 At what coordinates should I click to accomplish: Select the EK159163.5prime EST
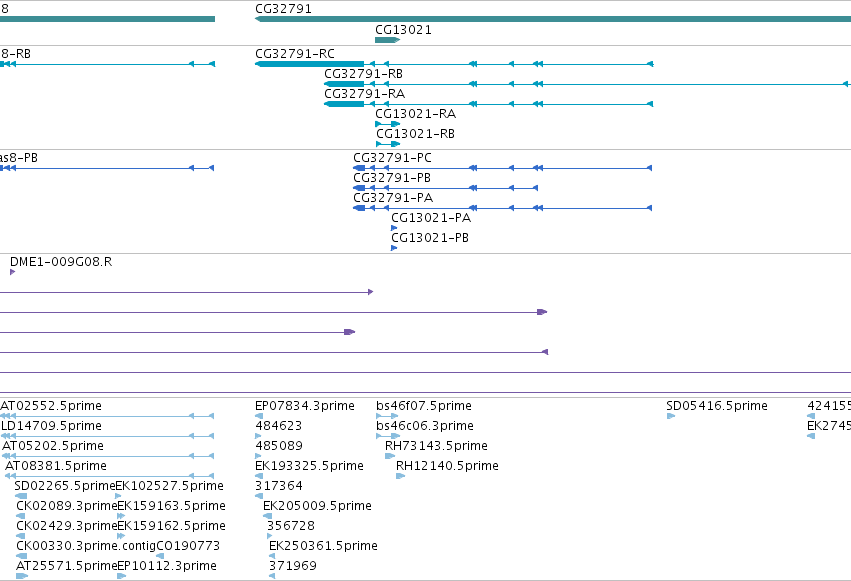click(121, 516)
